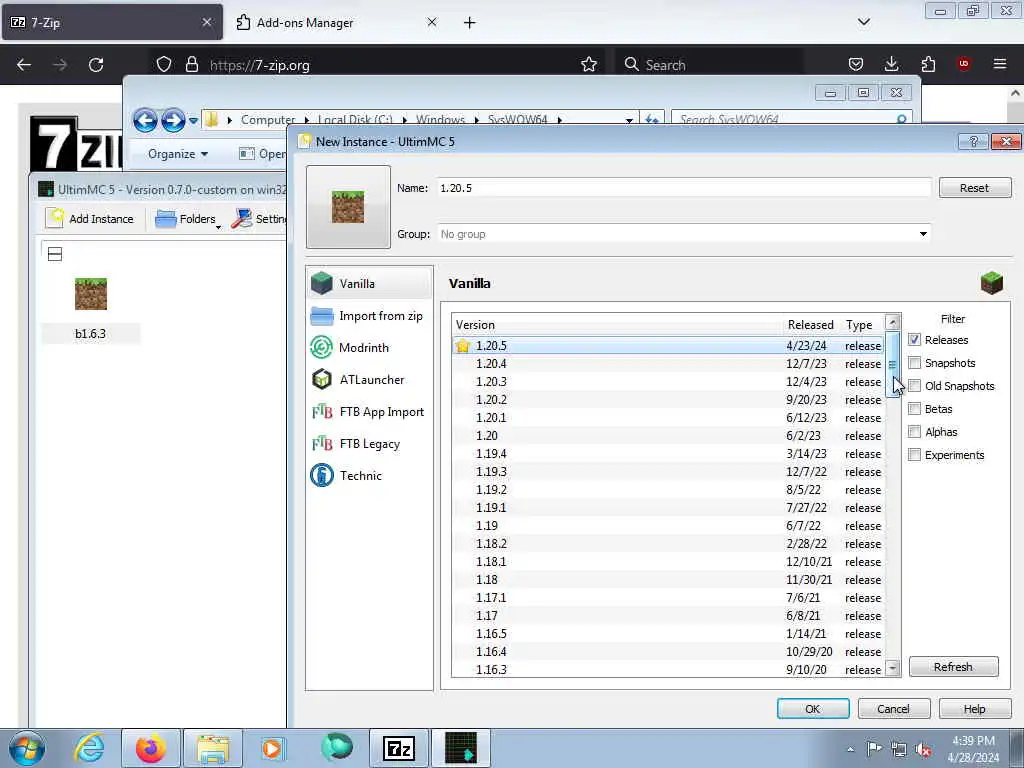Select FTB Legacy source
This screenshot has width=1024, height=768.
[x=369, y=444]
